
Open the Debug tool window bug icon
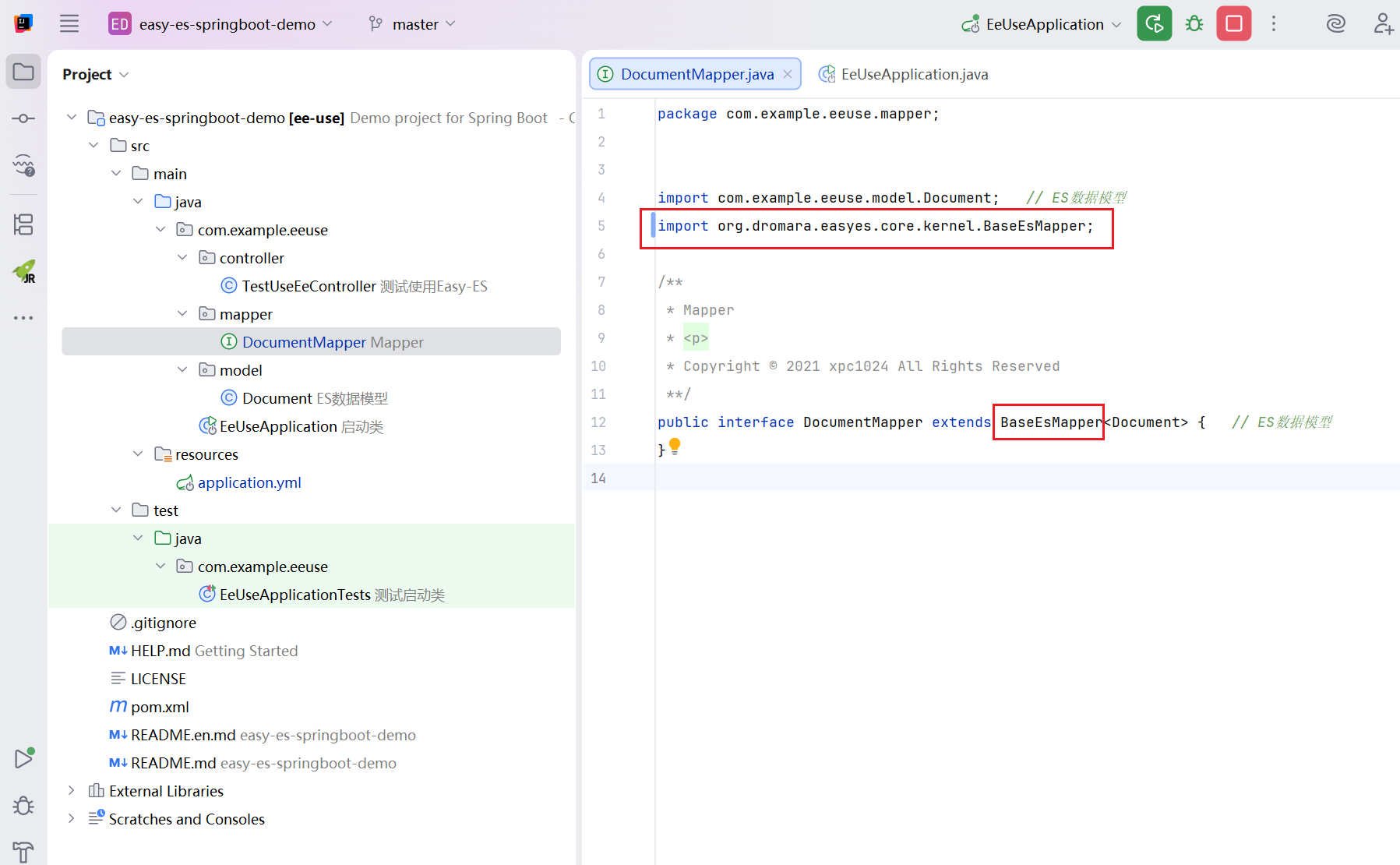[23, 805]
